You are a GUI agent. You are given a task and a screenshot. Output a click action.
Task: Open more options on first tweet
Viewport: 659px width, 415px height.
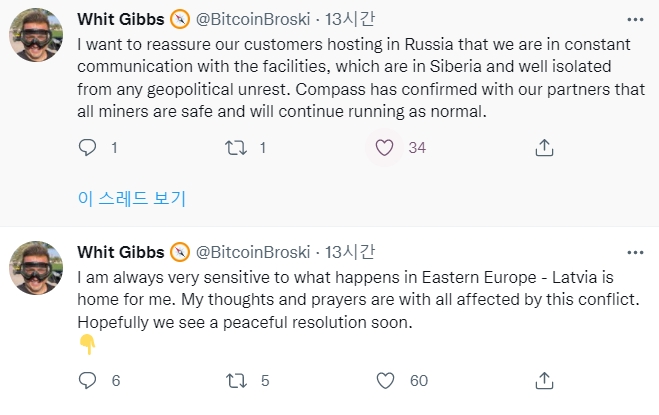click(635, 19)
